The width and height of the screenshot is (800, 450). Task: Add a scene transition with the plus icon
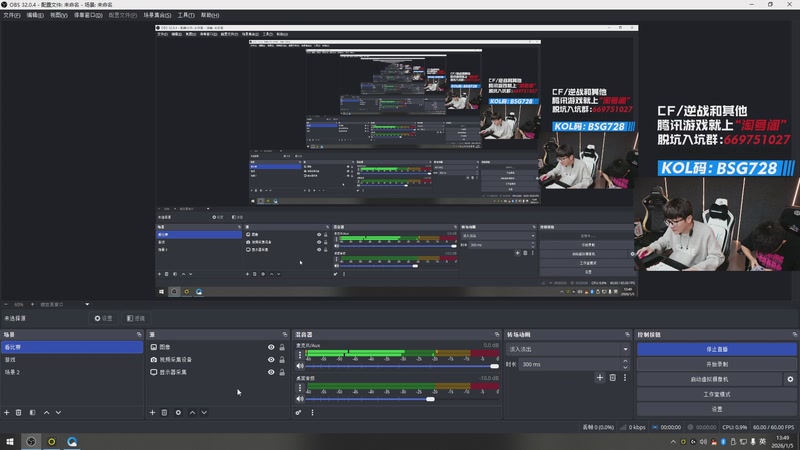[600, 378]
